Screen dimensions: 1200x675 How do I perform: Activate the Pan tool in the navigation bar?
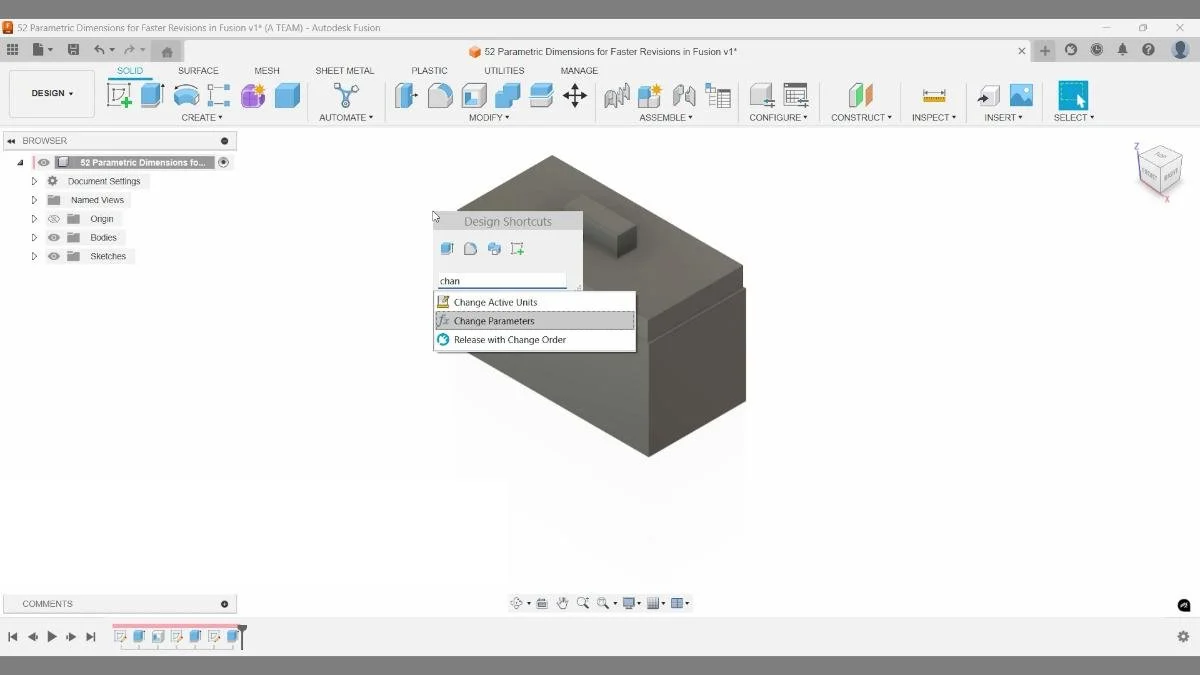coord(563,603)
